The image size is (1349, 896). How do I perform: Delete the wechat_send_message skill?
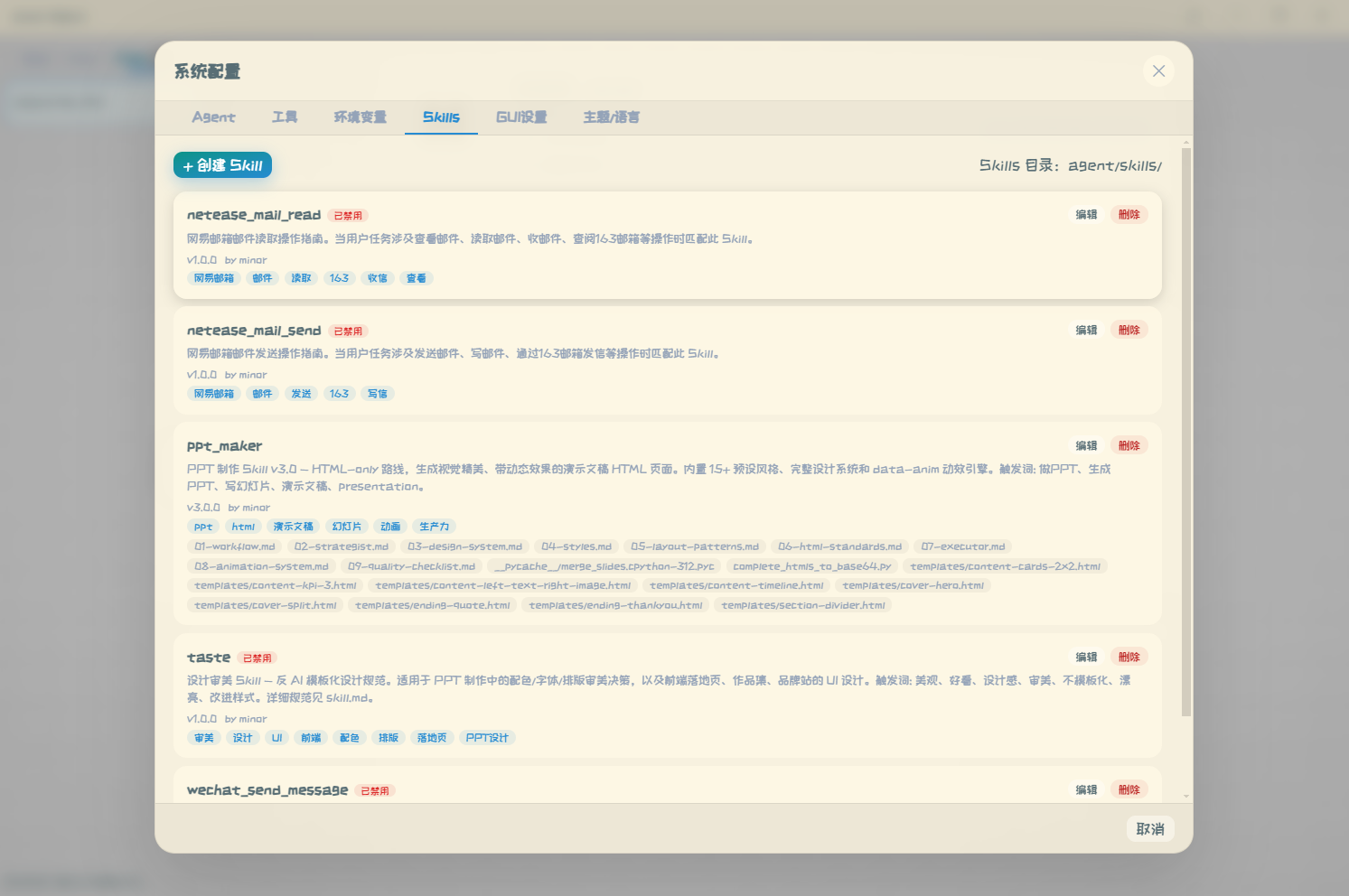[x=1129, y=790]
